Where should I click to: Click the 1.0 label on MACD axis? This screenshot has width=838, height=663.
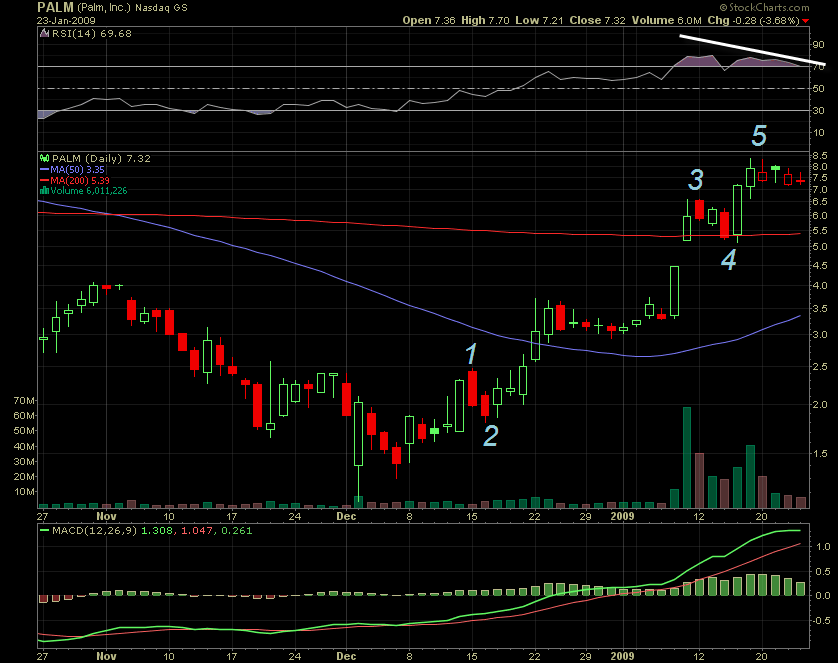tap(823, 547)
